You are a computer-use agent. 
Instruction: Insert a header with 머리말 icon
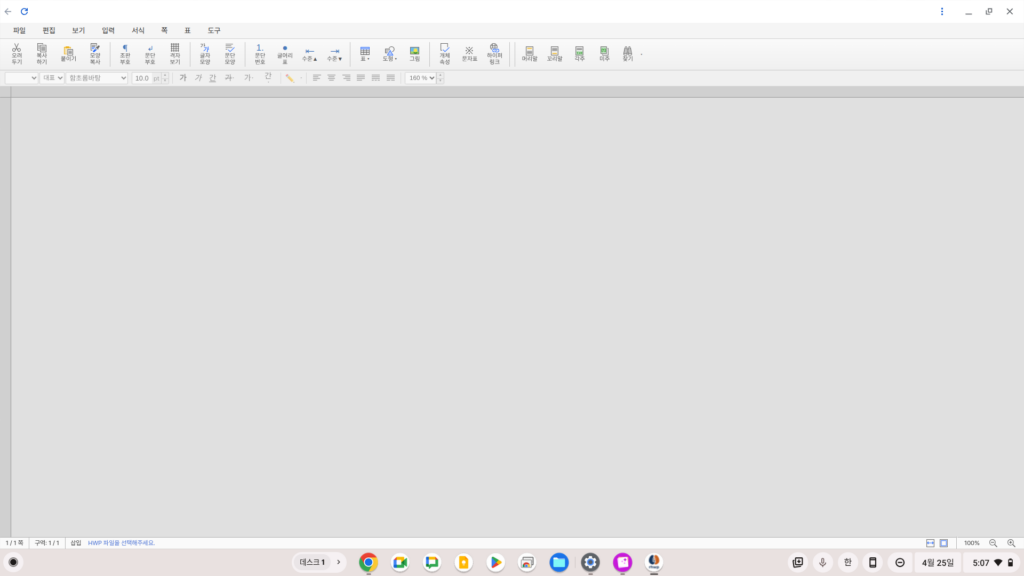[529, 53]
